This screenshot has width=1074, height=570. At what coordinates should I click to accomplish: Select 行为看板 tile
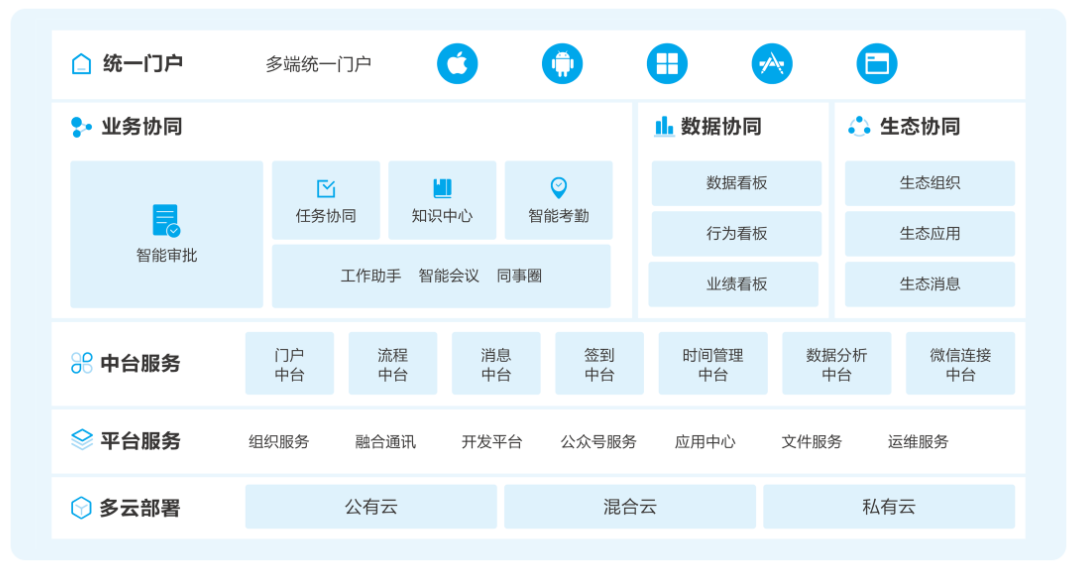coord(736,234)
